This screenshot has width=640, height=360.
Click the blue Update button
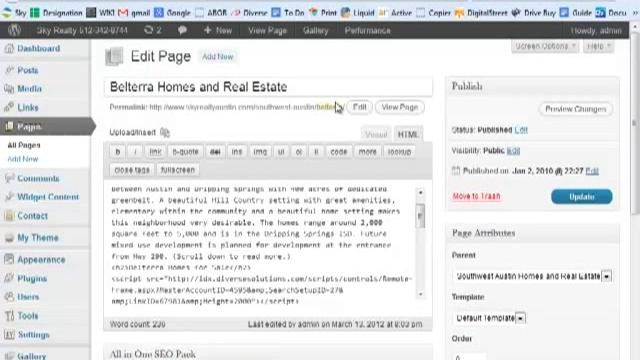pyautogui.click(x=582, y=196)
